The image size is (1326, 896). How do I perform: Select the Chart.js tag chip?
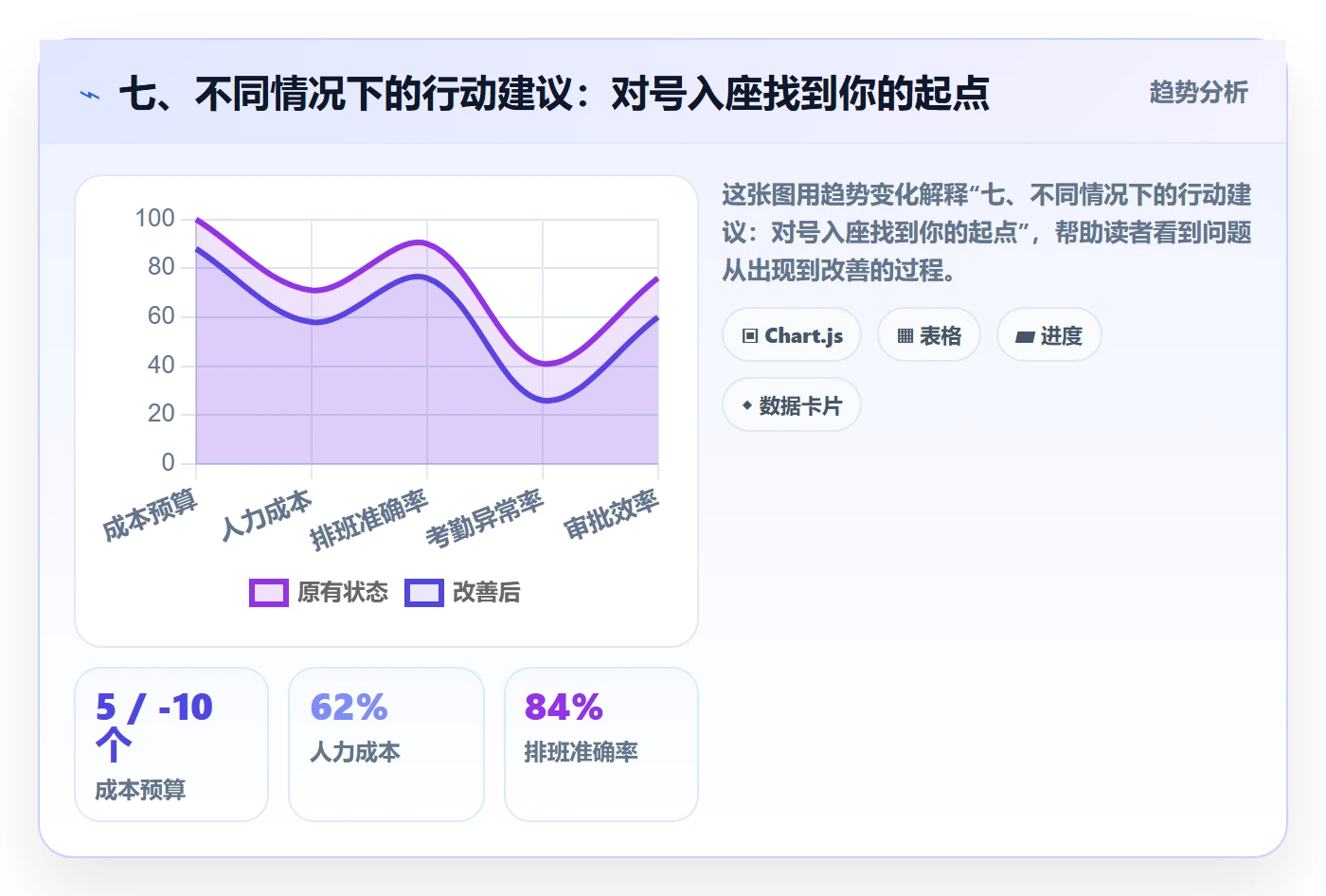[x=792, y=335]
